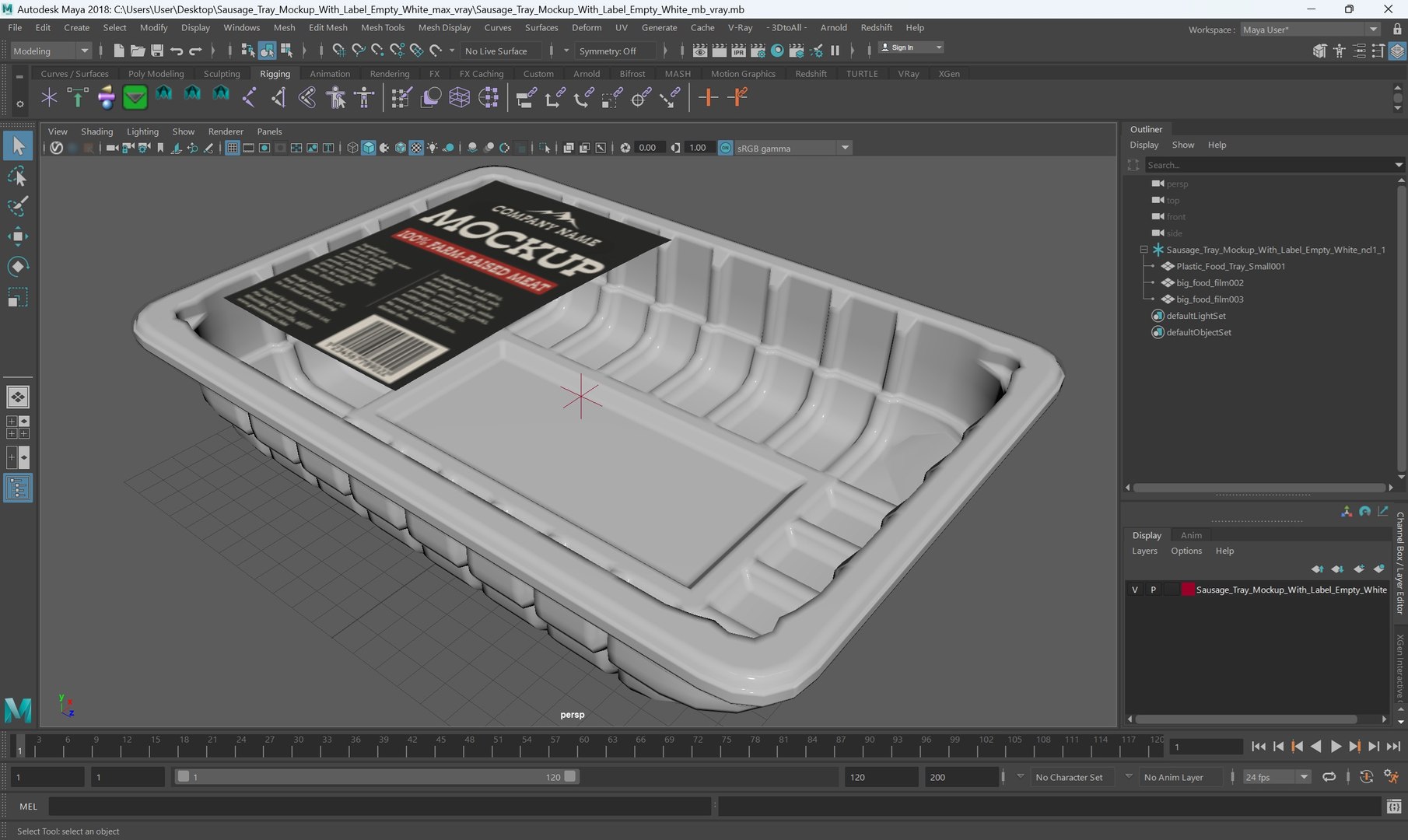The width and height of the screenshot is (1408, 840).
Task: Click the Sign In button
Action: [910, 47]
